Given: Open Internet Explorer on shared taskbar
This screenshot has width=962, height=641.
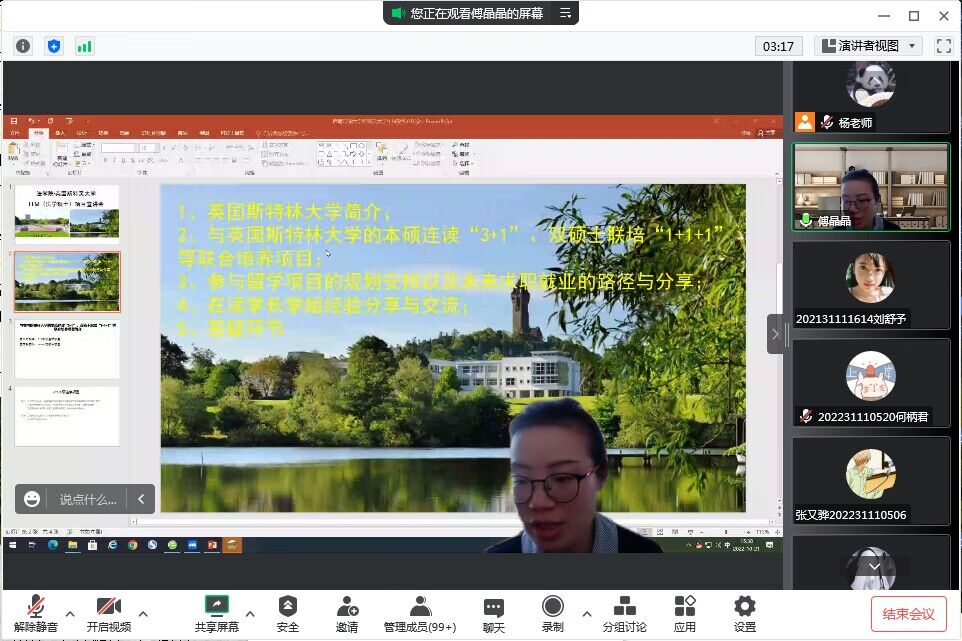Looking at the screenshot, I should tap(112, 545).
